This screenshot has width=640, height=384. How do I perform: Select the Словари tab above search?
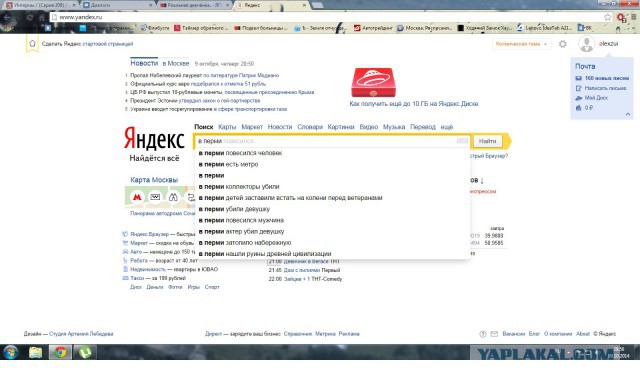[310, 127]
